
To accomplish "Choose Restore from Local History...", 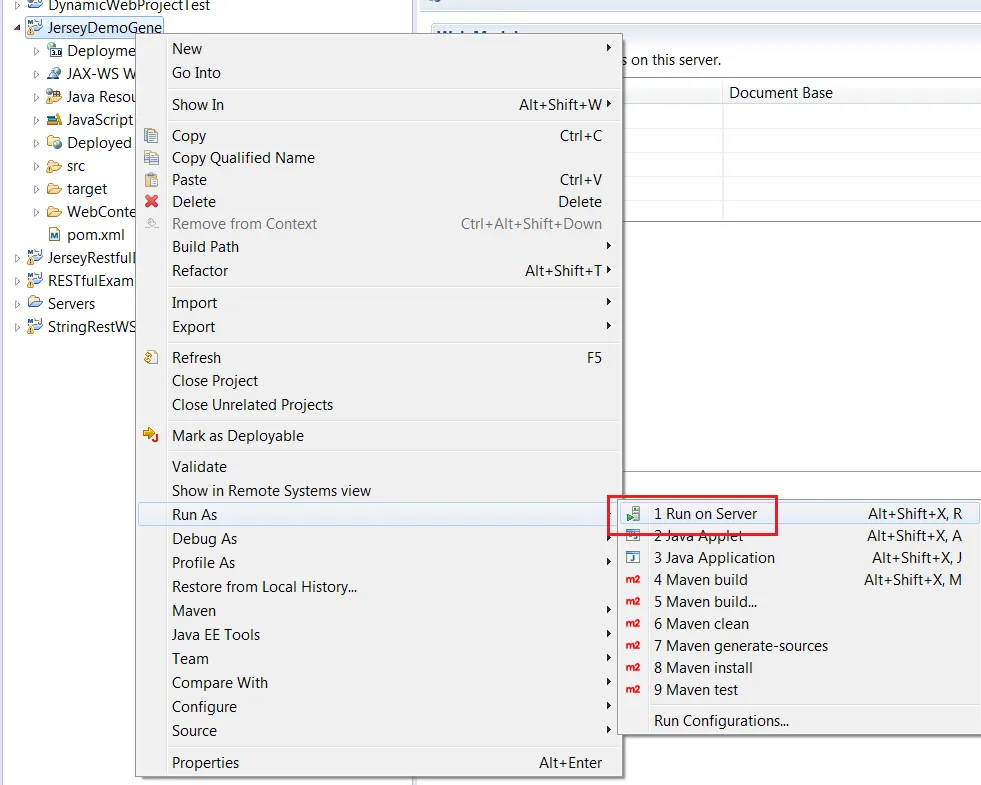I will [x=379, y=587].
